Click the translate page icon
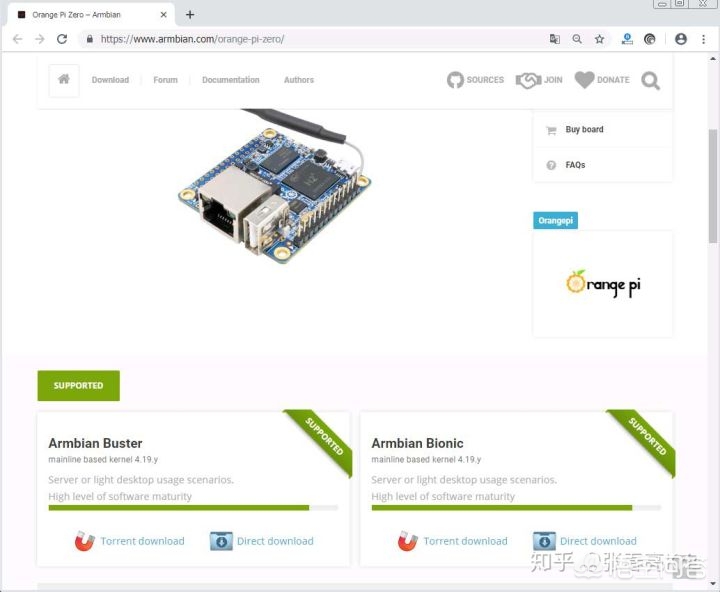The image size is (720, 592). [x=555, y=39]
